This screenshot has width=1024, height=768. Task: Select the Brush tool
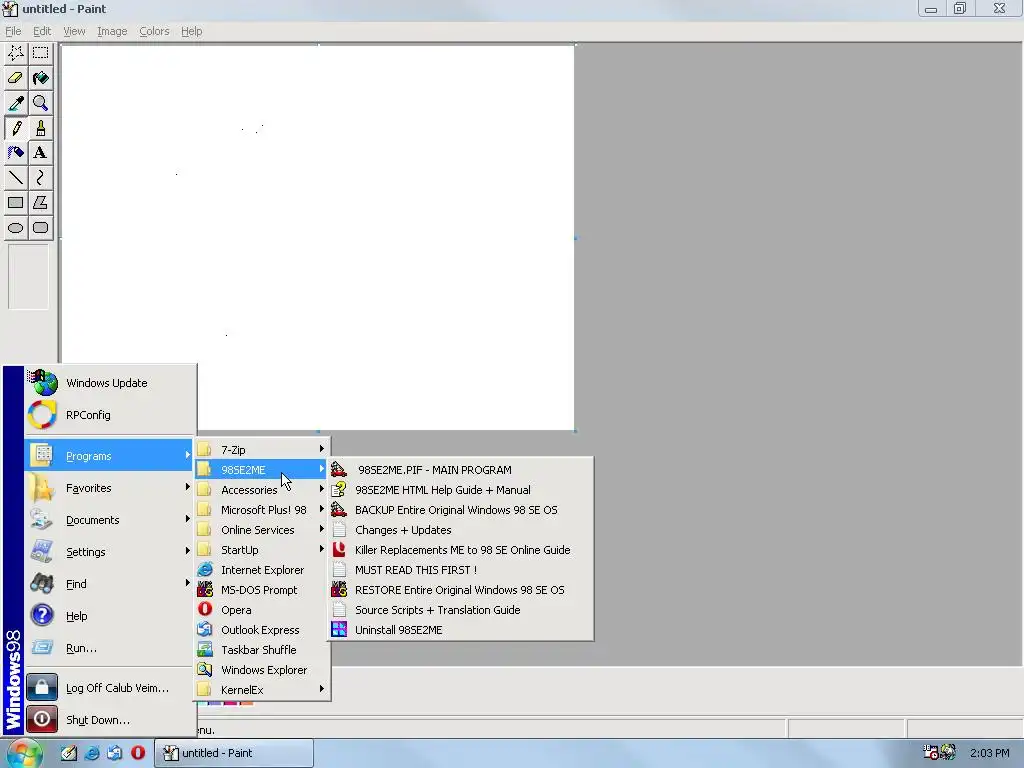(x=40, y=128)
